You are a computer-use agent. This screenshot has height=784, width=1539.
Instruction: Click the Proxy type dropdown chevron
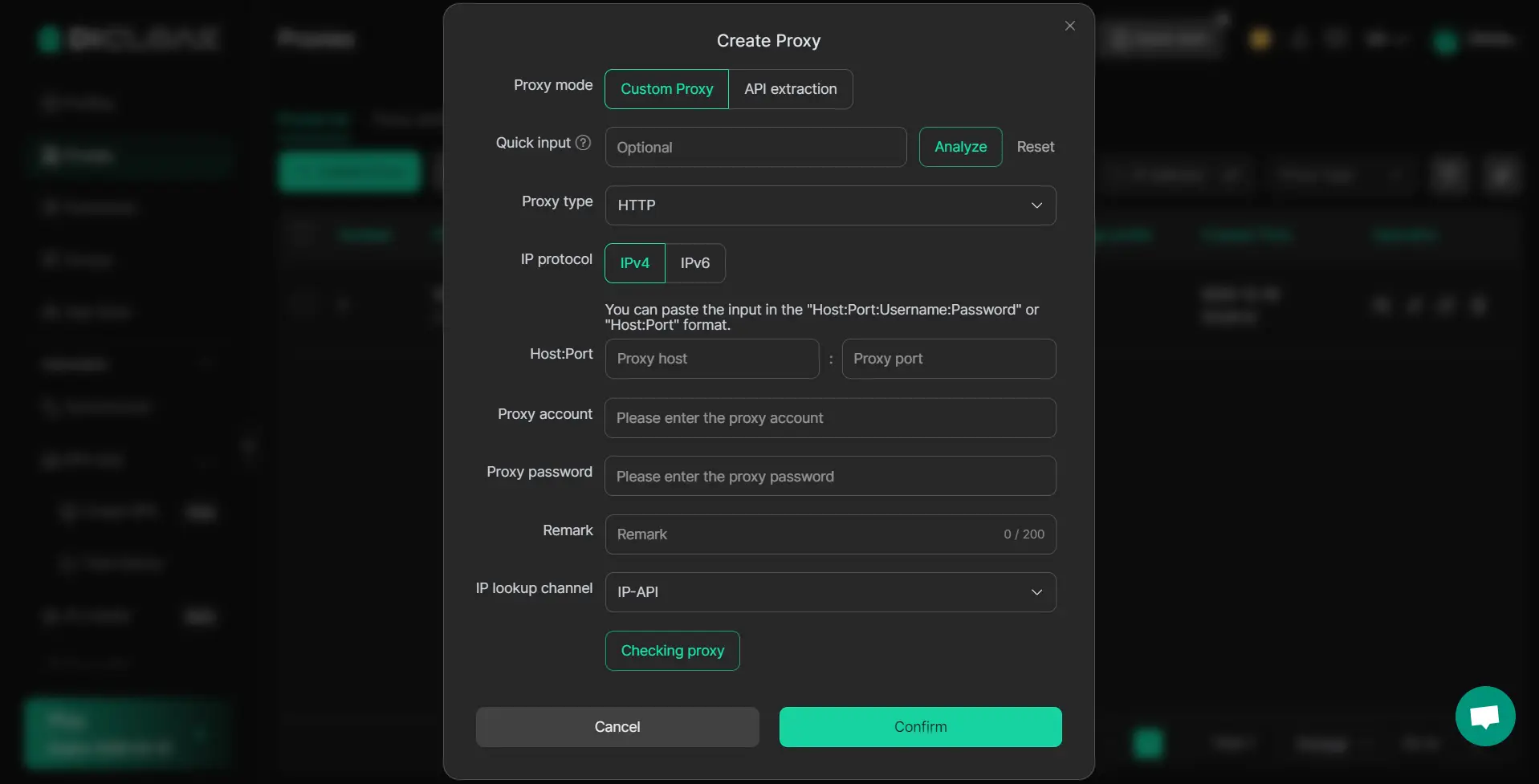[x=1036, y=205]
